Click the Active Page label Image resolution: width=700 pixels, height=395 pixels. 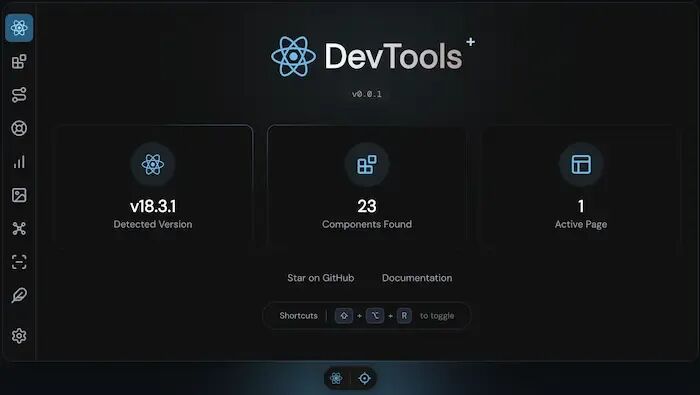click(581, 224)
